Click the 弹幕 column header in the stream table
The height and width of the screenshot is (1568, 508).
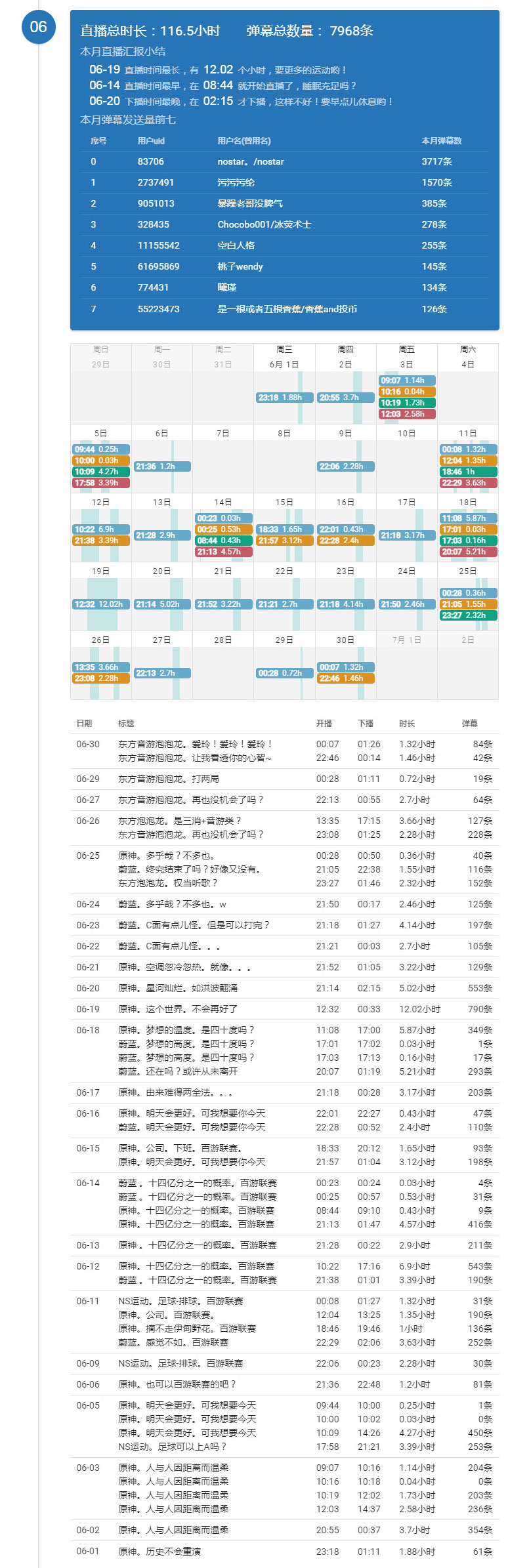(x=470, y=723)
